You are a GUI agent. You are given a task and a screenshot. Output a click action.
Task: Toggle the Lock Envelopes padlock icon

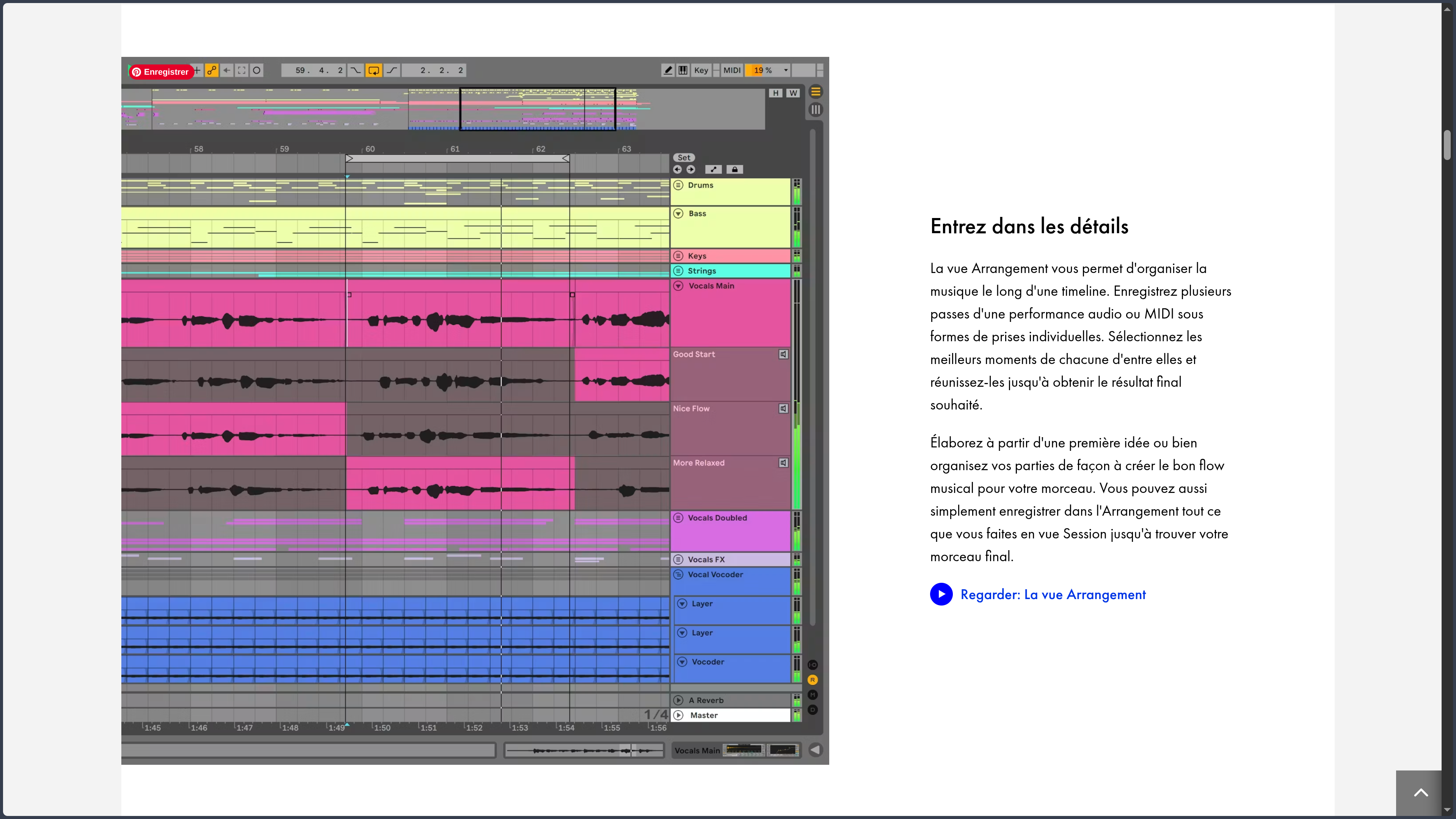pyautogui.click(x=735, y=169)
